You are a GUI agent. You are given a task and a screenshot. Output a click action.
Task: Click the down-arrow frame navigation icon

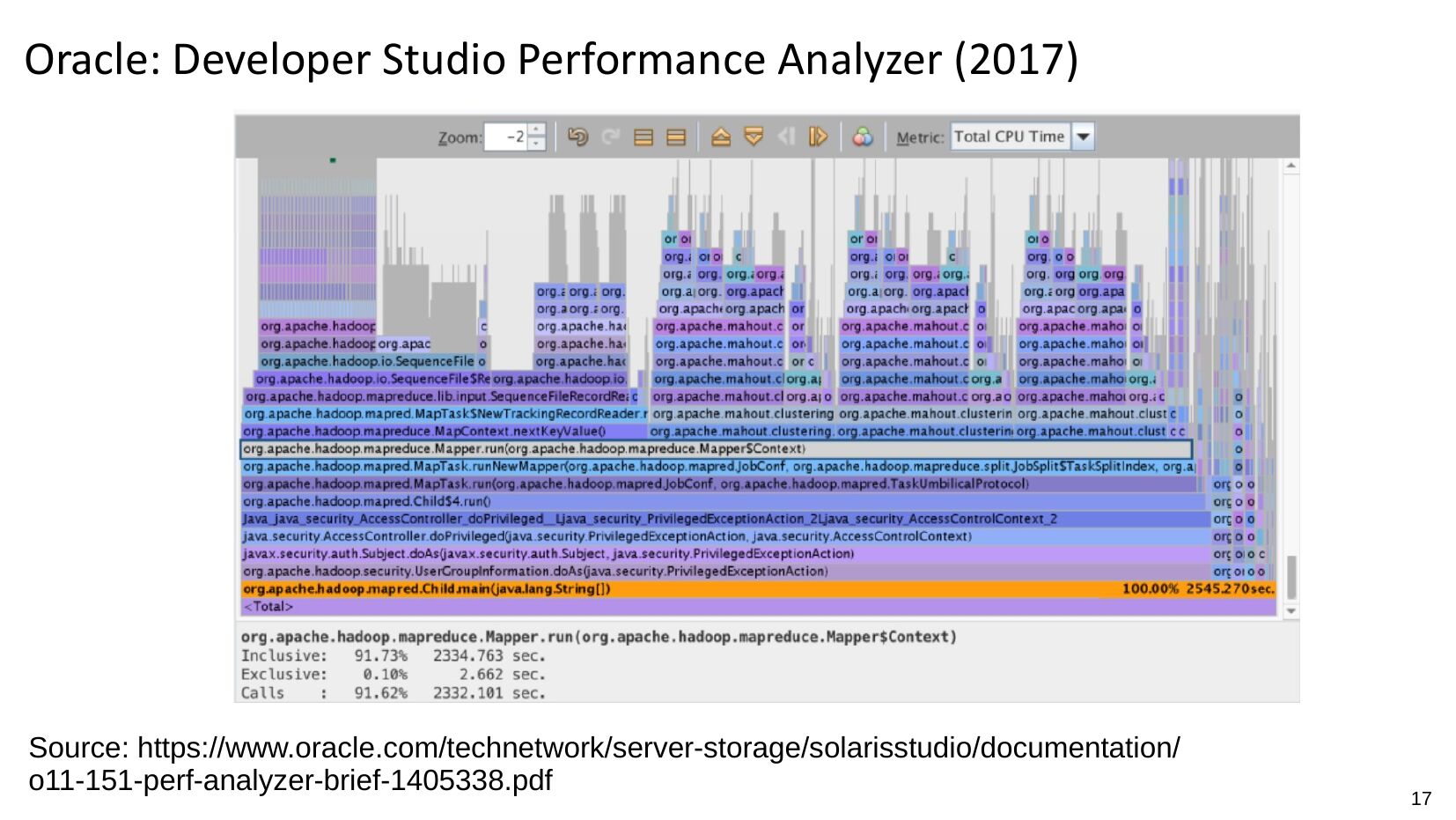pyautogui.click(x=754, y=137)
